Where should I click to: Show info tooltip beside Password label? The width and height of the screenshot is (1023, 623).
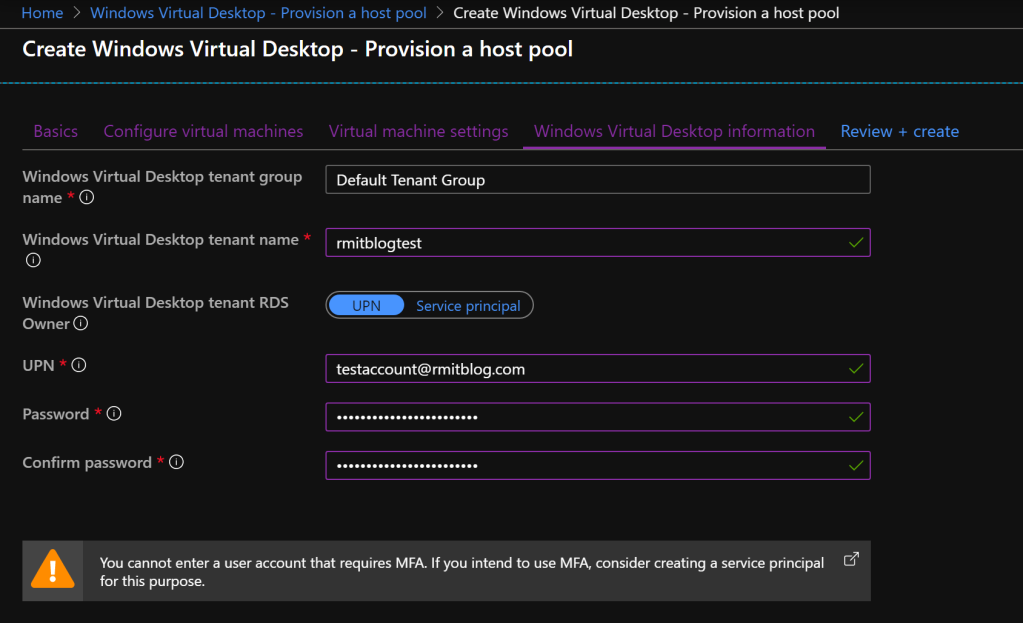(x=114, y=414)
